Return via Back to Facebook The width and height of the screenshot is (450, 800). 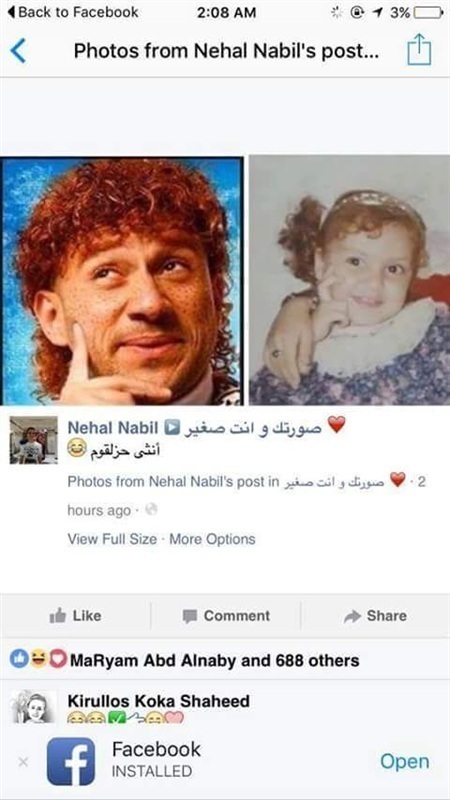coord(72,12)
